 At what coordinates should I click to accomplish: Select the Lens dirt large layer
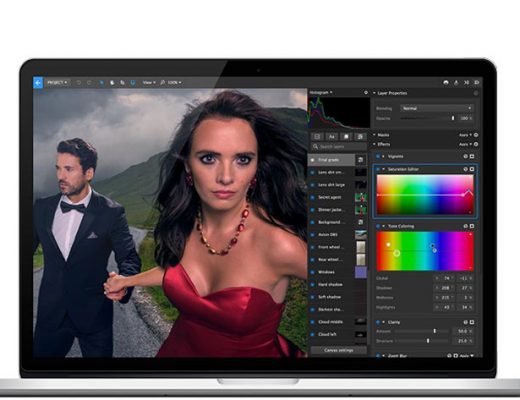coord(337,185)
